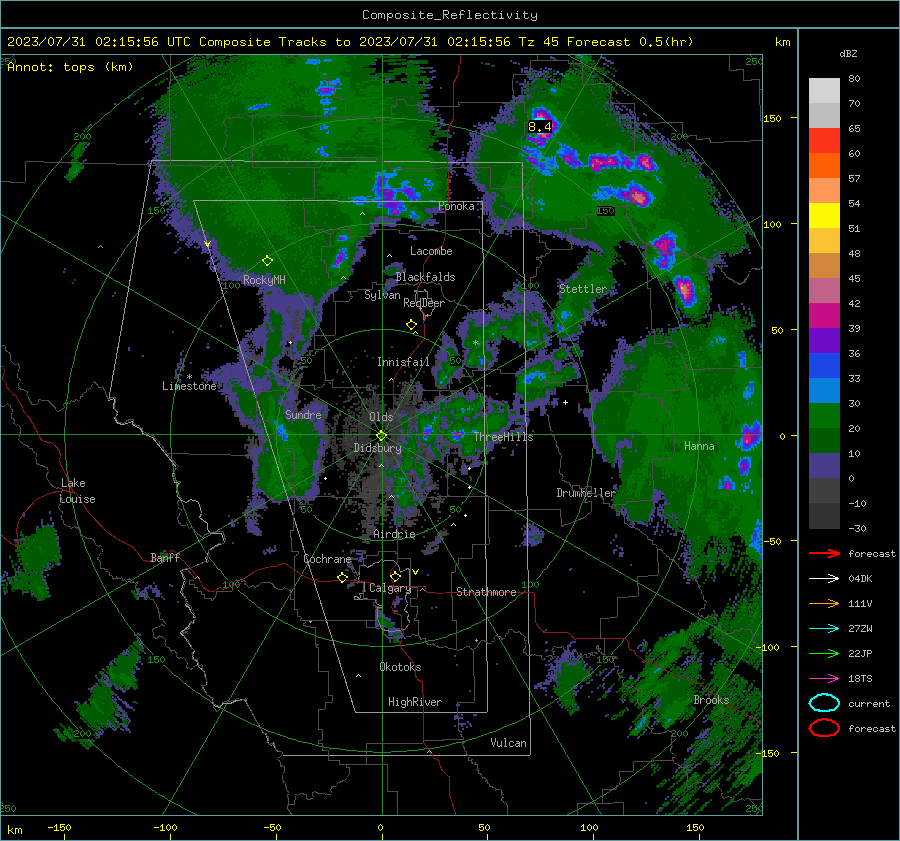
Task: Click the Lacombe label
Action: point(431,251)
